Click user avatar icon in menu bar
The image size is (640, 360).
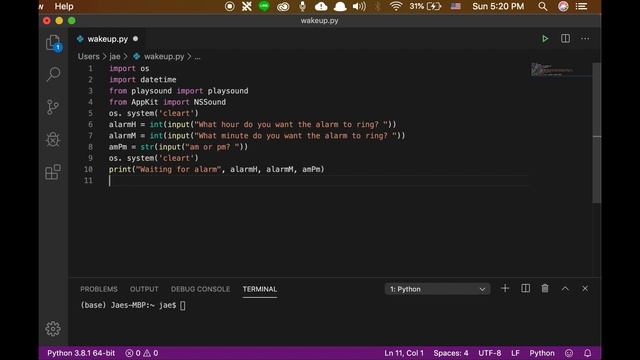(x=563, y=7)
